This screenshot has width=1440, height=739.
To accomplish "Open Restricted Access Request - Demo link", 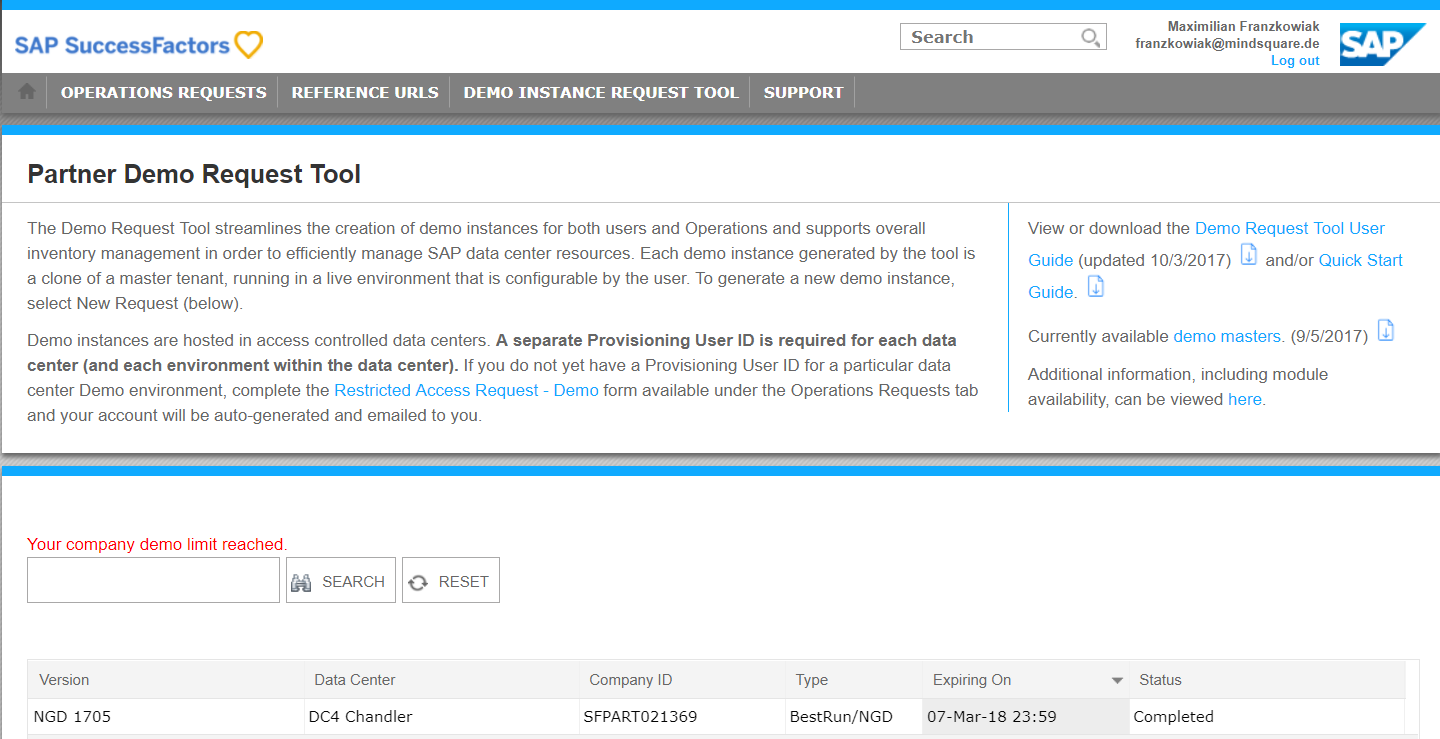I will coord(466,390).
